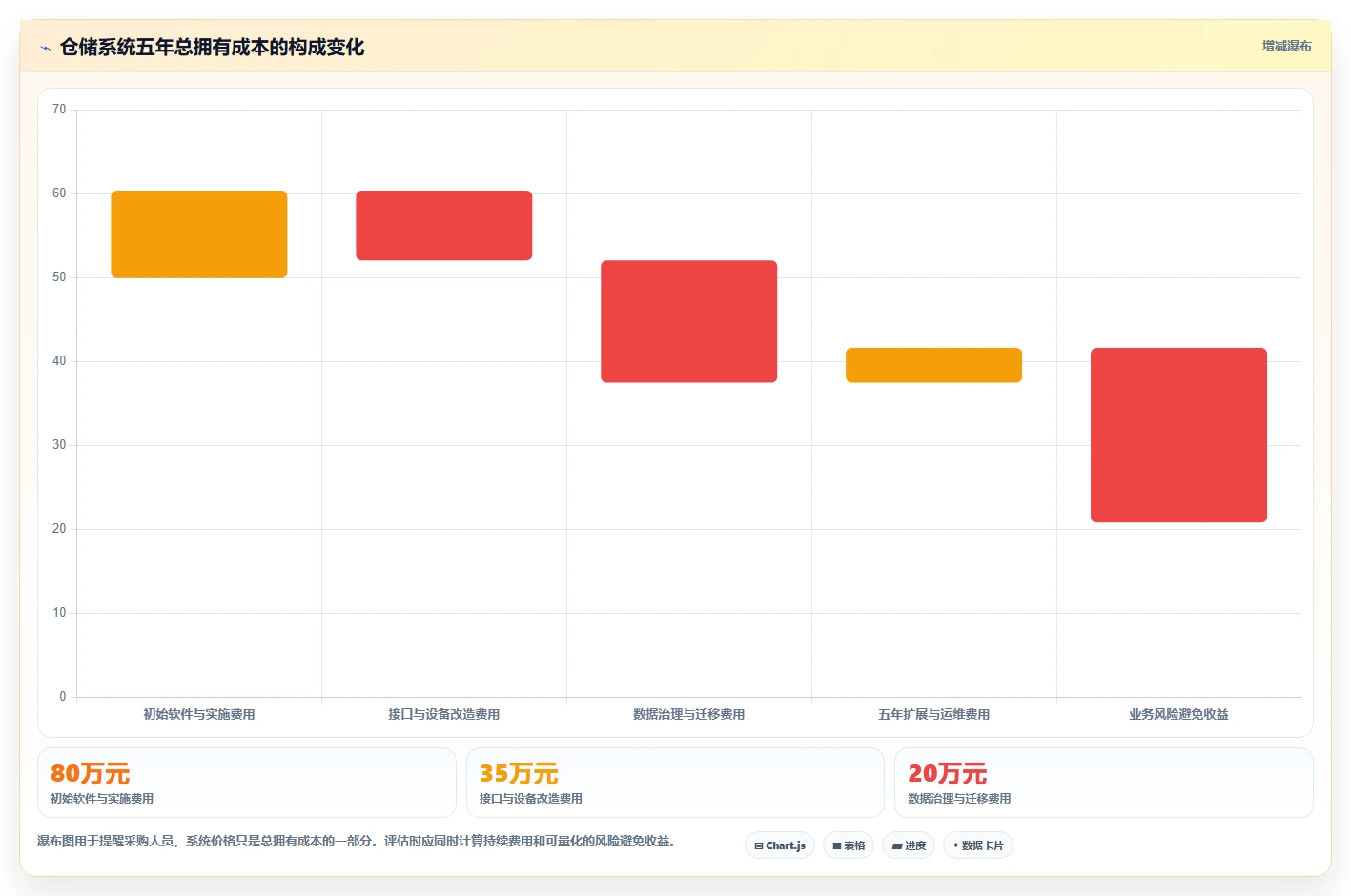Click the y-axis value 40
The image size is (1351, 896).
pyautogui.click(x=59, y=361)
